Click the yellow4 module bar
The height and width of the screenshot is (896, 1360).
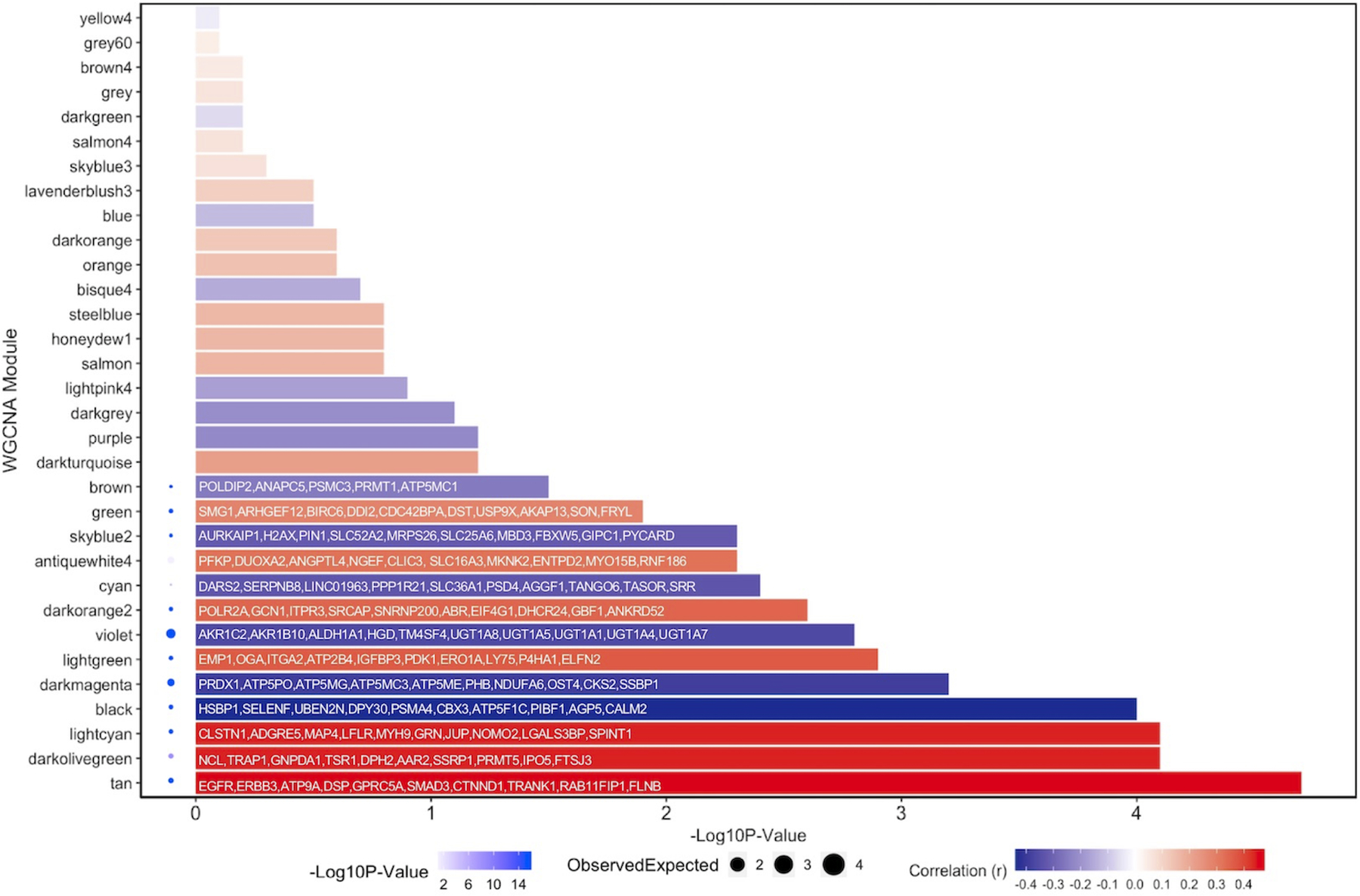point(208,18)
